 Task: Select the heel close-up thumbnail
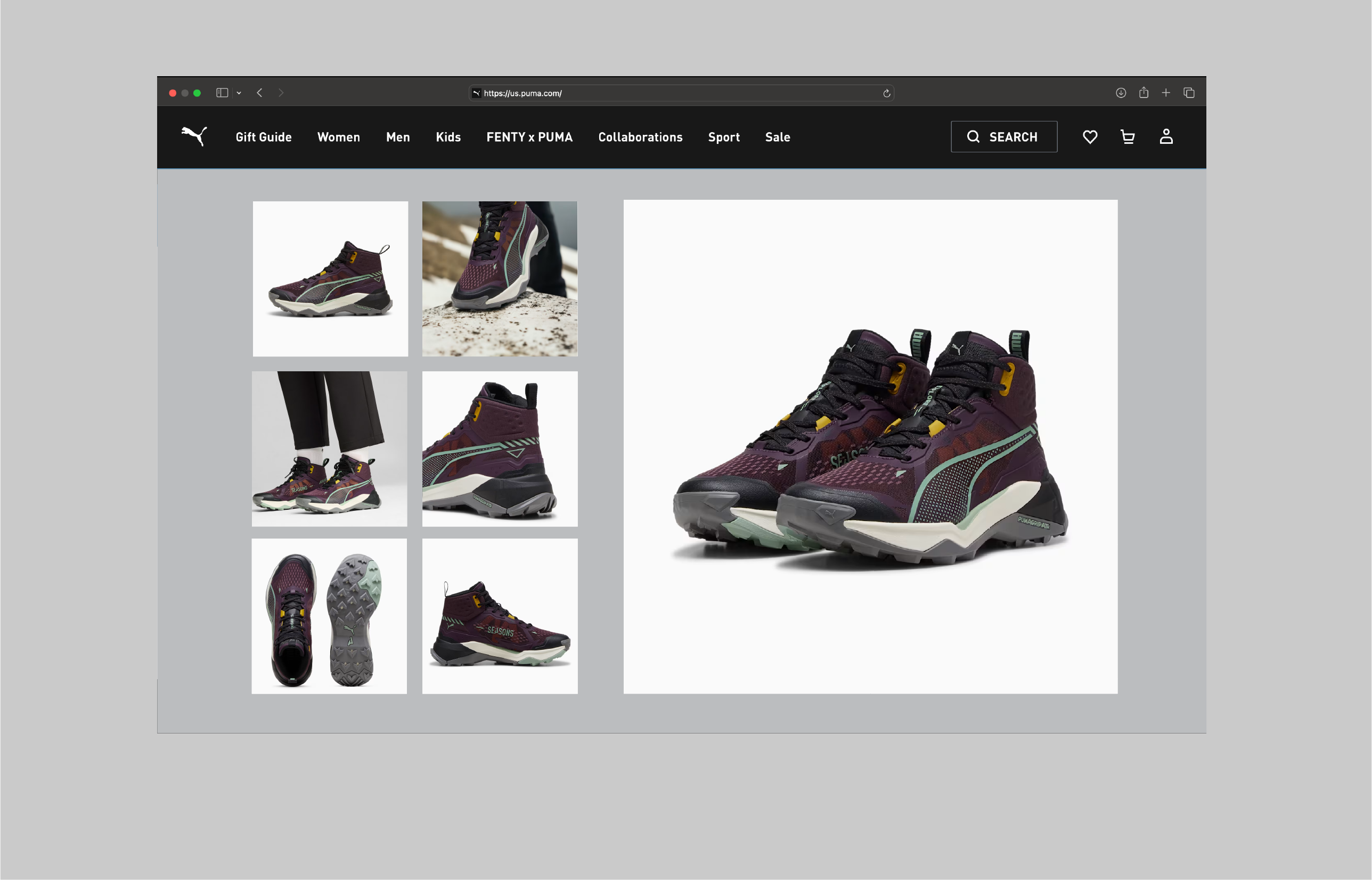pos(500,449)
